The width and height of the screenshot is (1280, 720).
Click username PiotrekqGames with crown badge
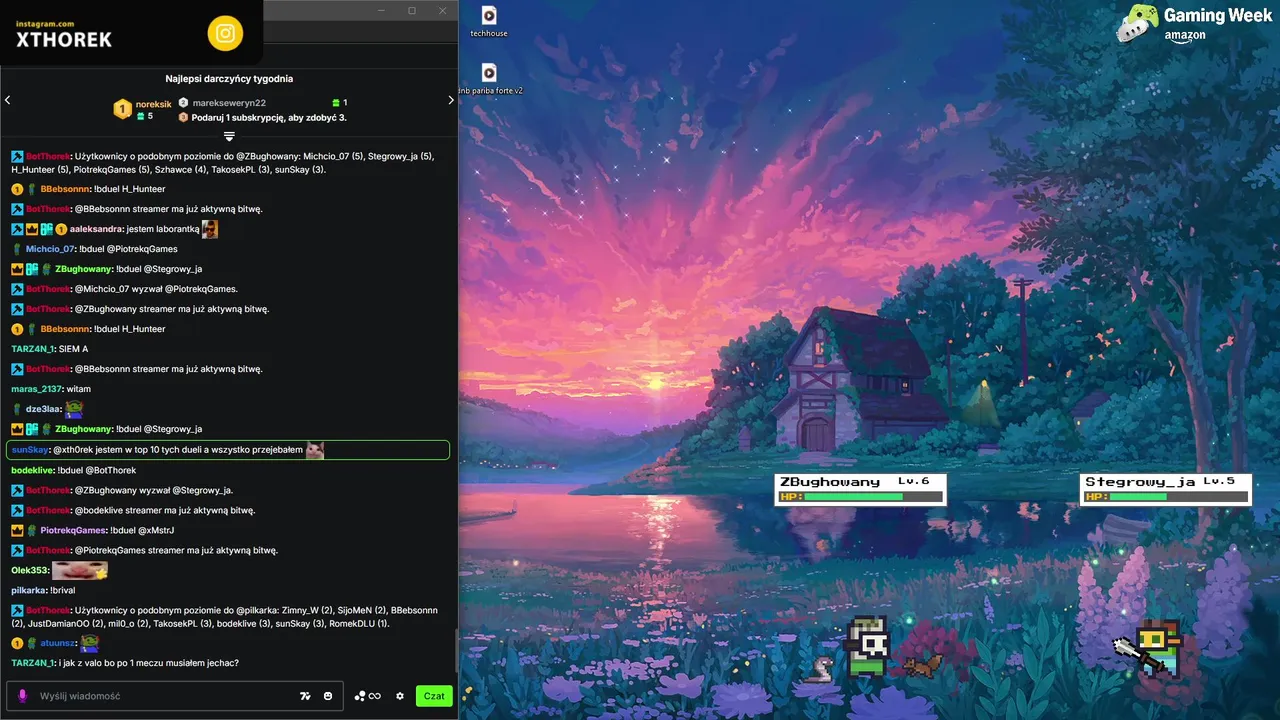(73, 530)
